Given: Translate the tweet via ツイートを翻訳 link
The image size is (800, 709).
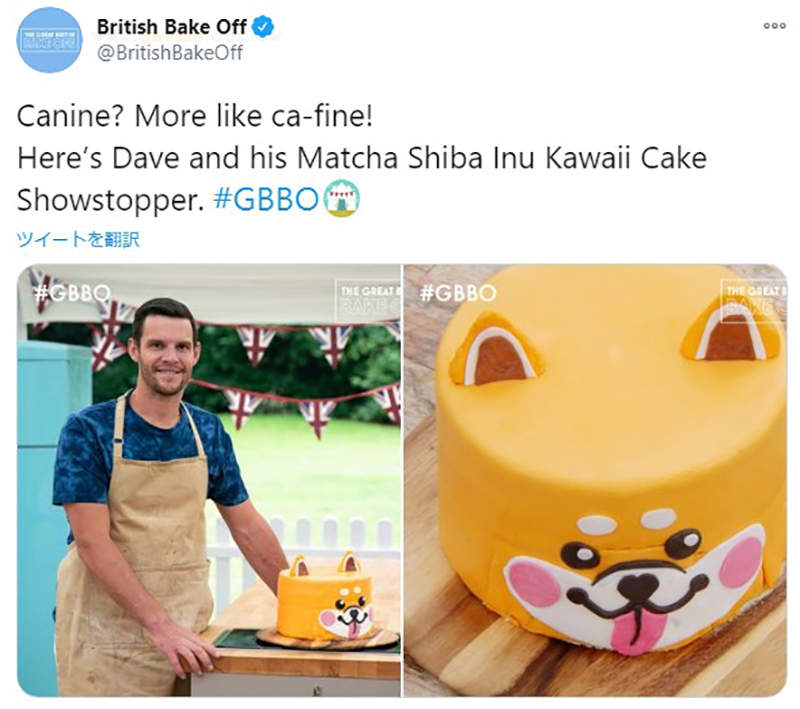Looking at the screenshot, I should [78, 239].
